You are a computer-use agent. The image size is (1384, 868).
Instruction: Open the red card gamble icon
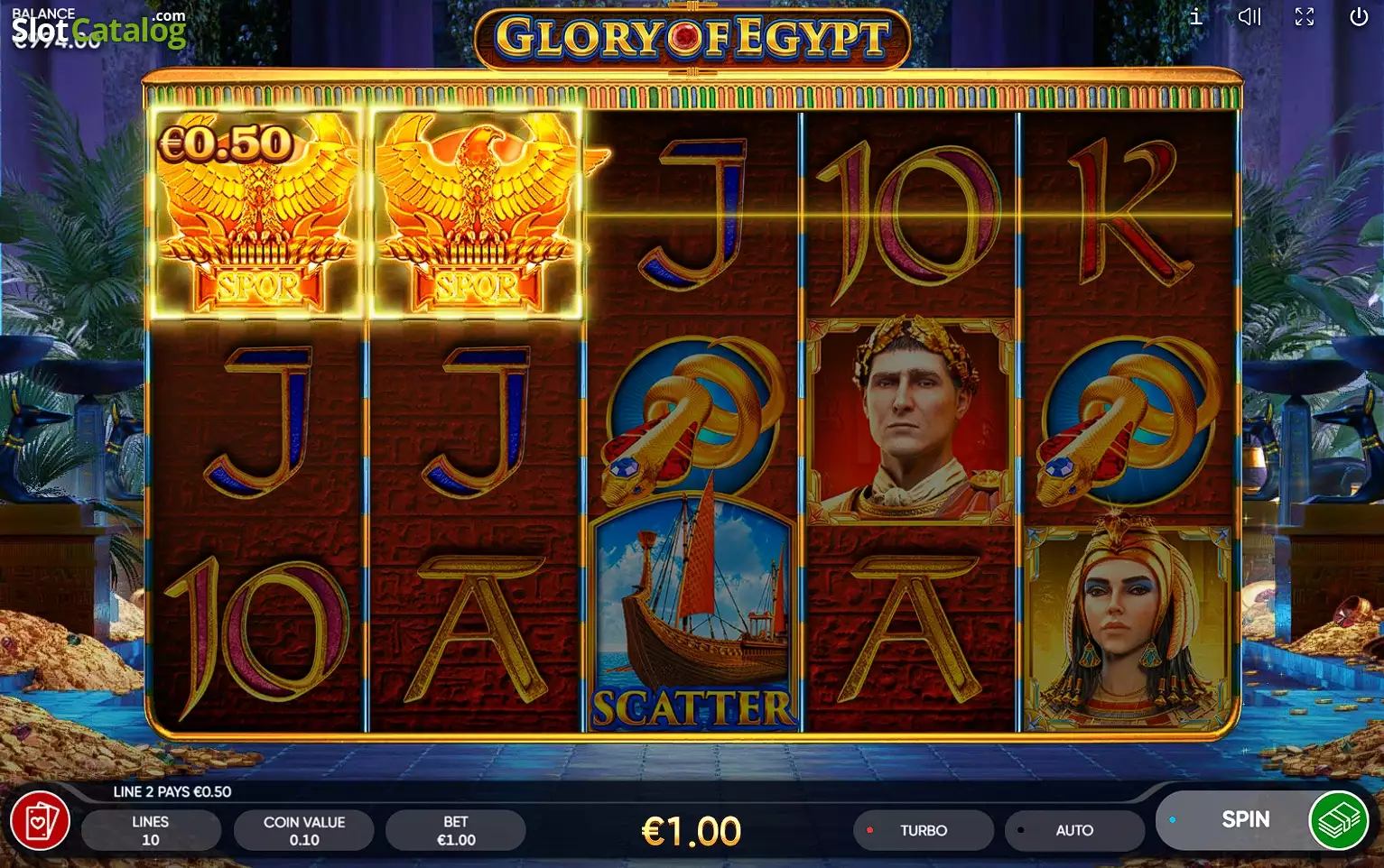(x=40, y=821)
